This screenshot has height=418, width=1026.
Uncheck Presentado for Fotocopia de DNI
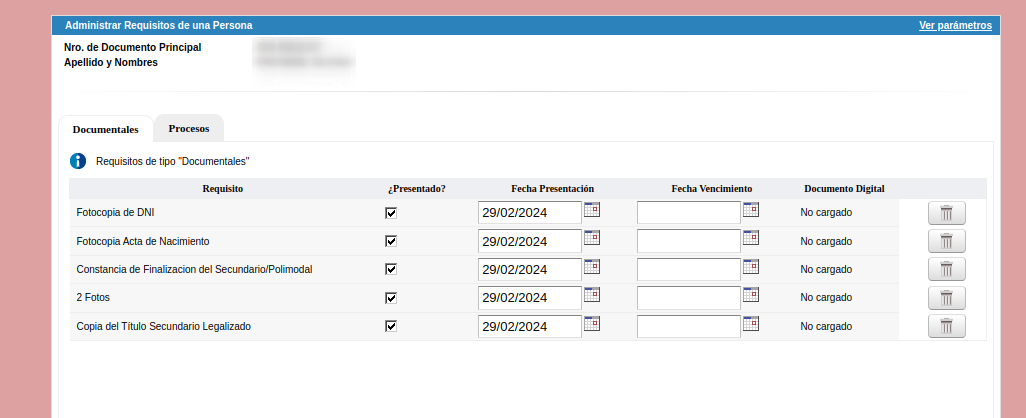pos(391,213)
